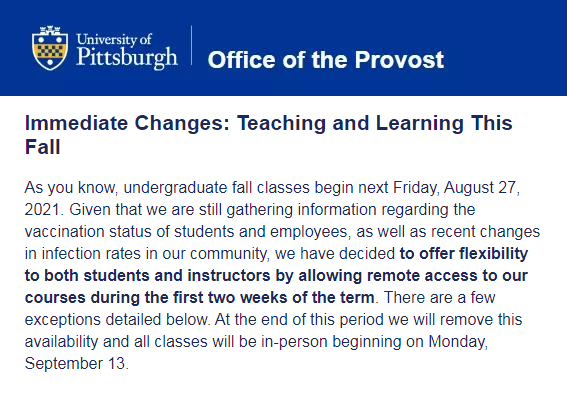Image resolution: width=567 pixels, height=400 pixels.
Task: Click 'exceptions detailed below' text
Action: click(x=116, y=320)
